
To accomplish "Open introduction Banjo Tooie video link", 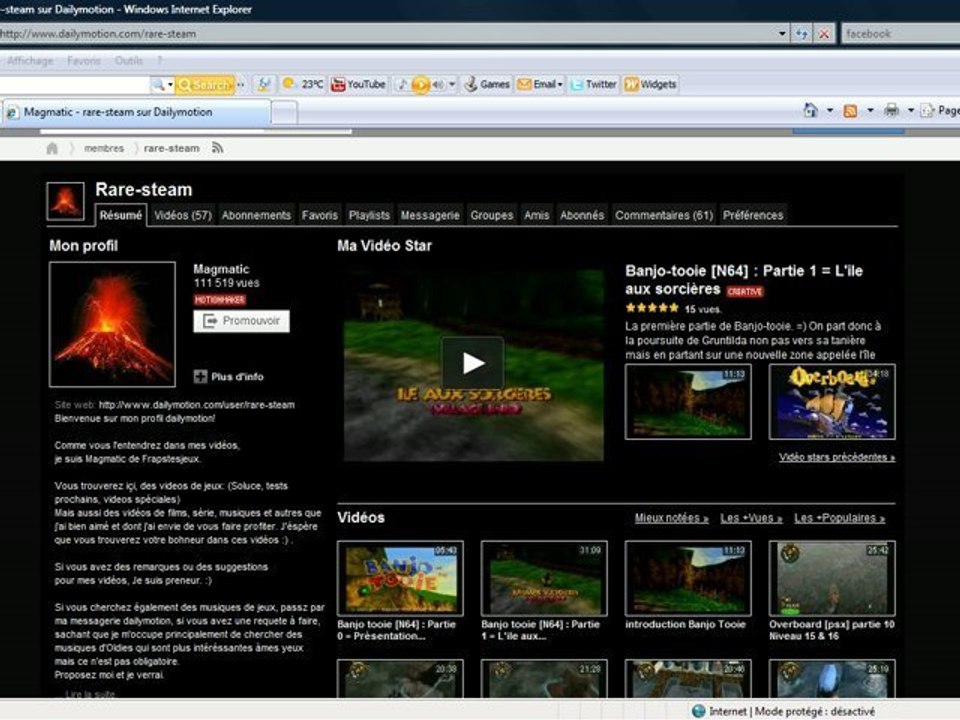I will [685, 624].
